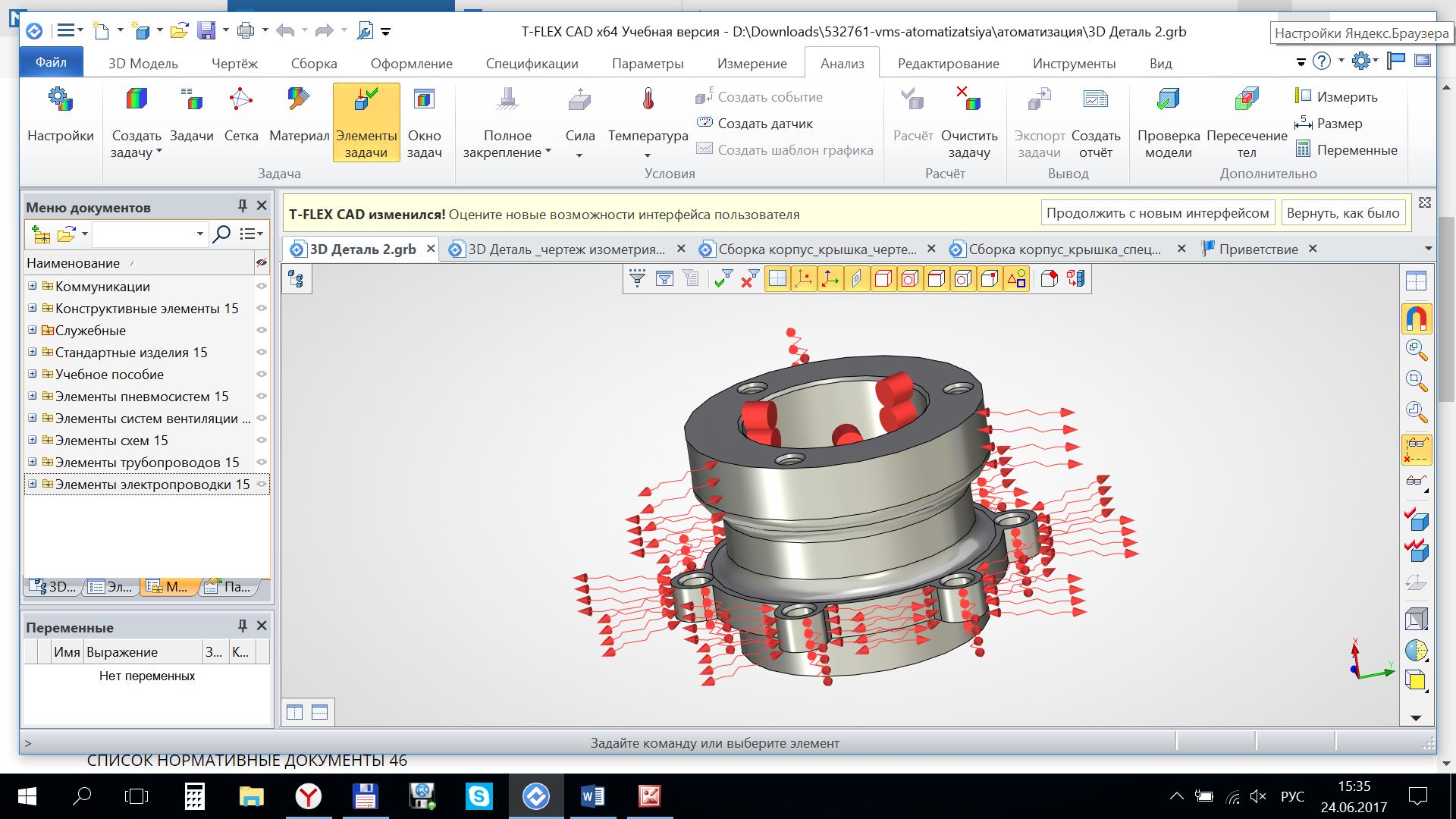Image resolution: width=1456 pixels, height=819 pixels.
Task: Toggle visibility of Учебное пособие row
Action: [262, 374]
